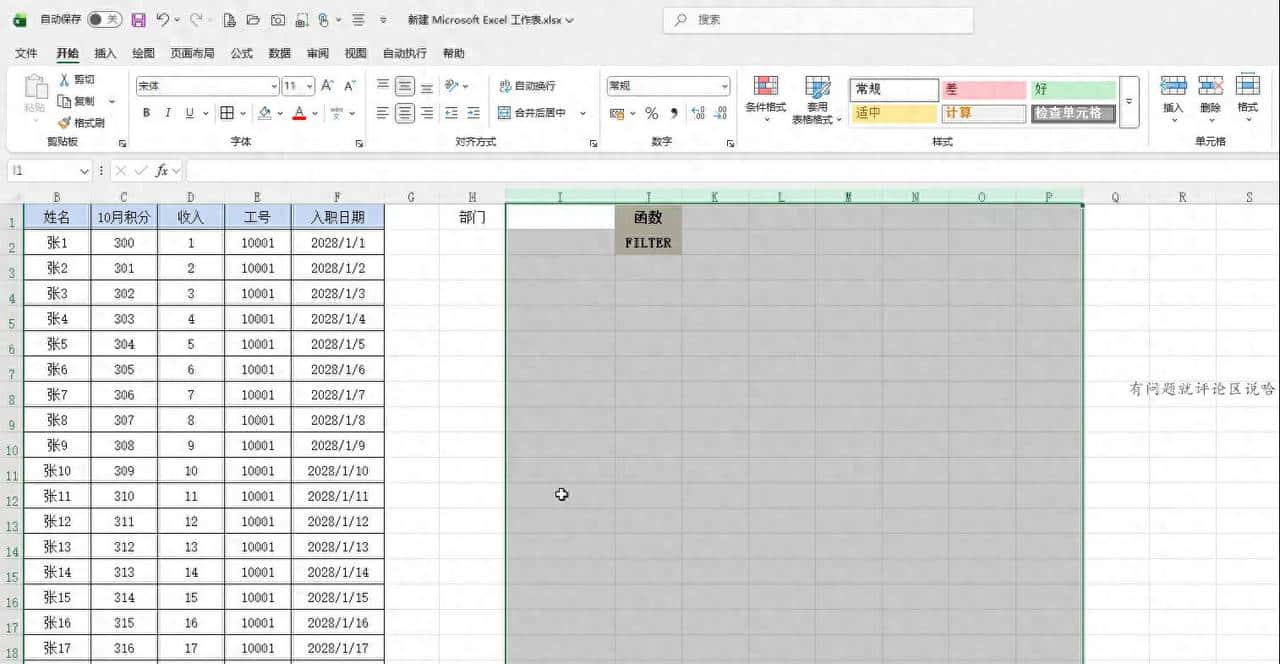
Task: Click the Insert Function fx icon
Action: 162,171
